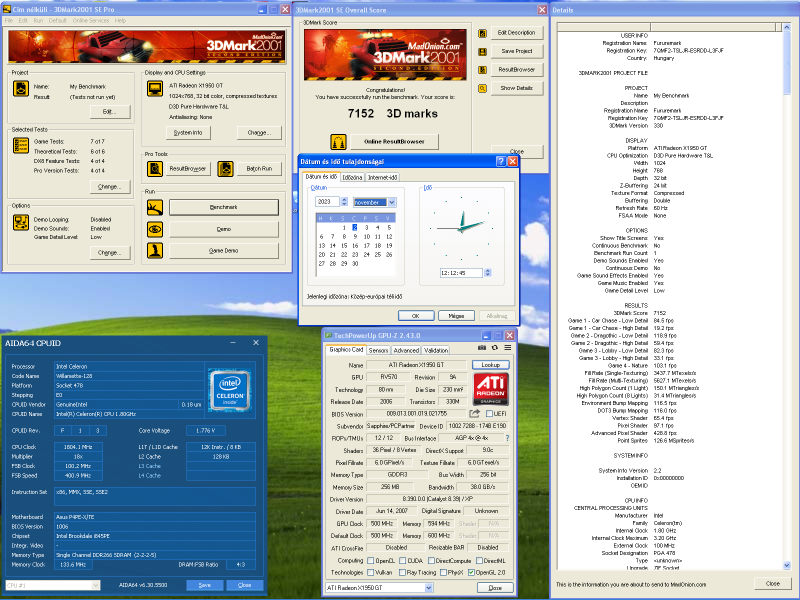Open the Online Services menu
Viewport: 800px width, 600px height.
[91, 21]
